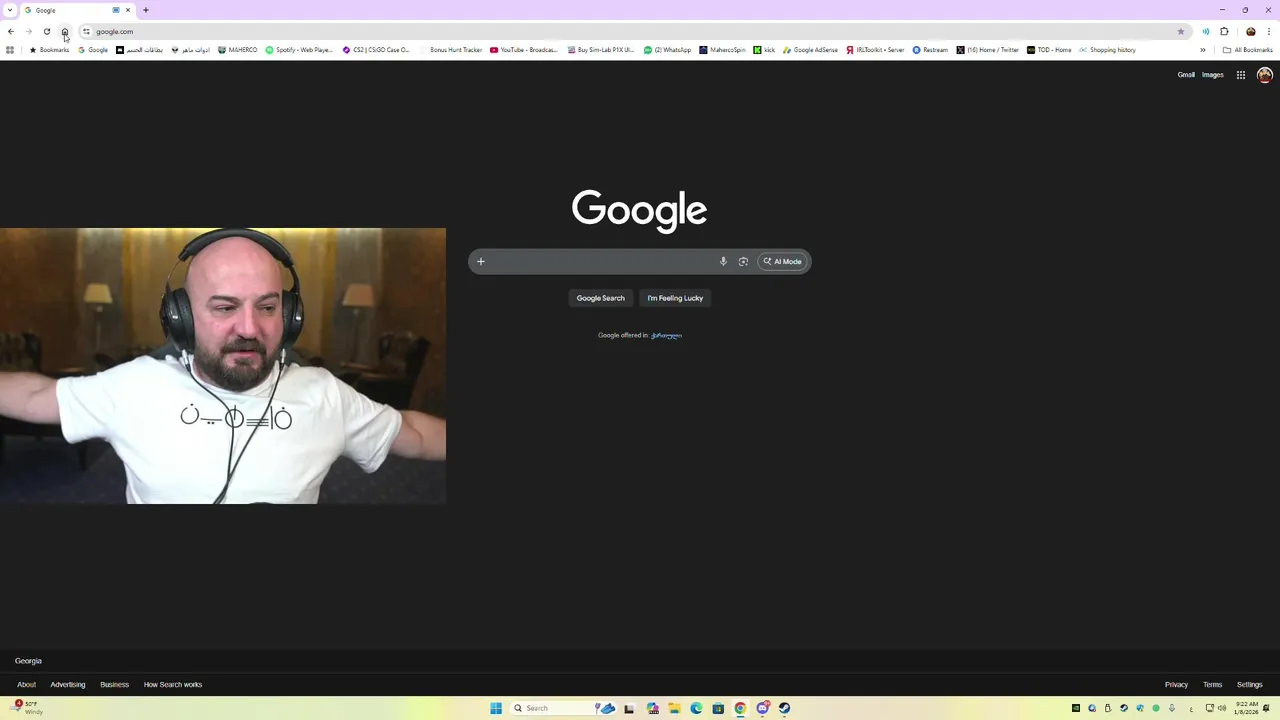Open the Shopping history bookmark
1280x720 pixels.
click(1107, 50)
